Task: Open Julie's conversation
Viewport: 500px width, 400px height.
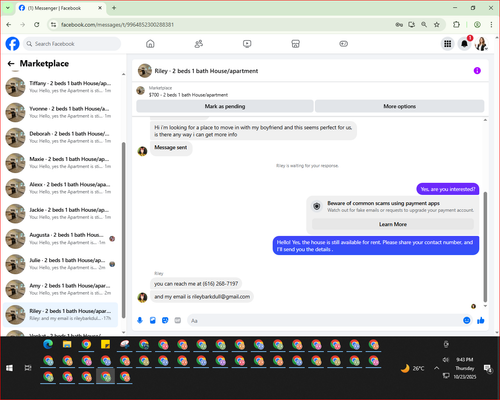Action: 61,264
